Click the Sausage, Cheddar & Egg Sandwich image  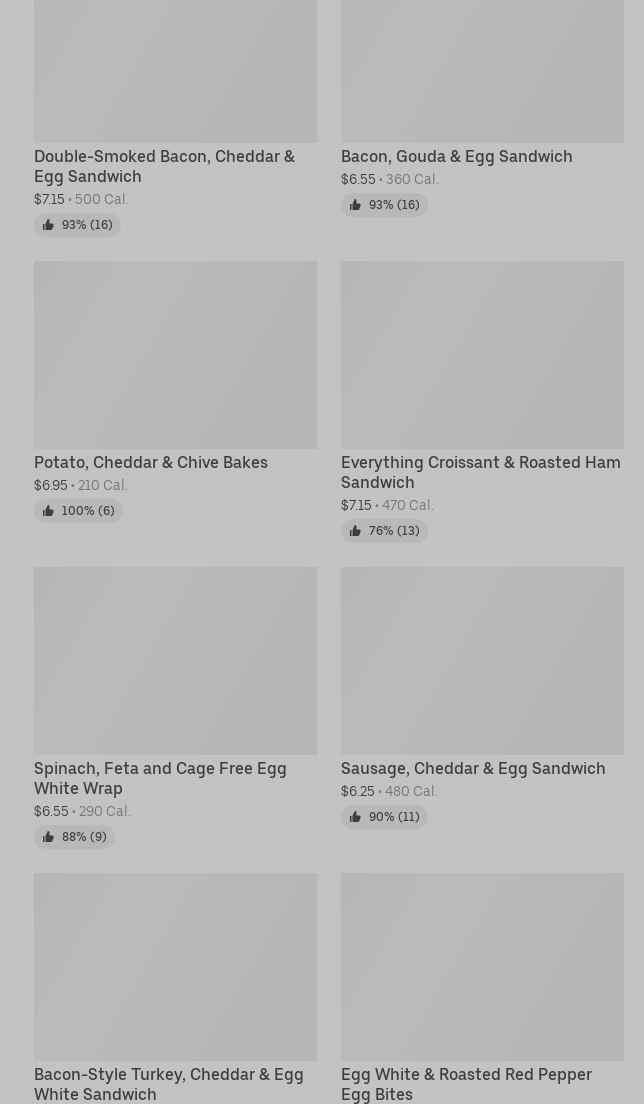click(482, 661)
